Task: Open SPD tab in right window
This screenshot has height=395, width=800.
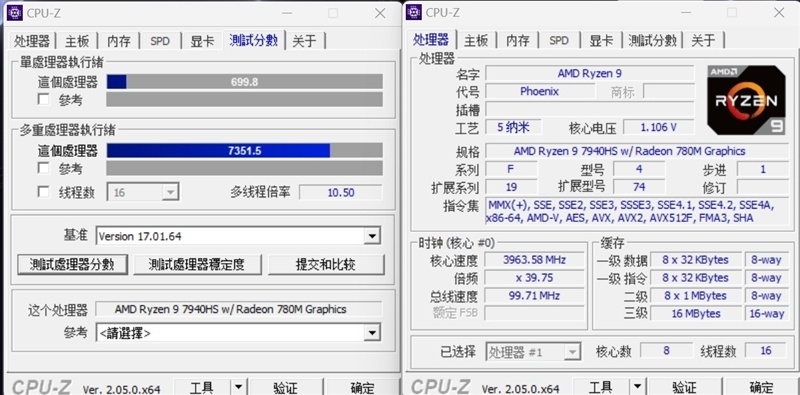Action: point(559,41)
